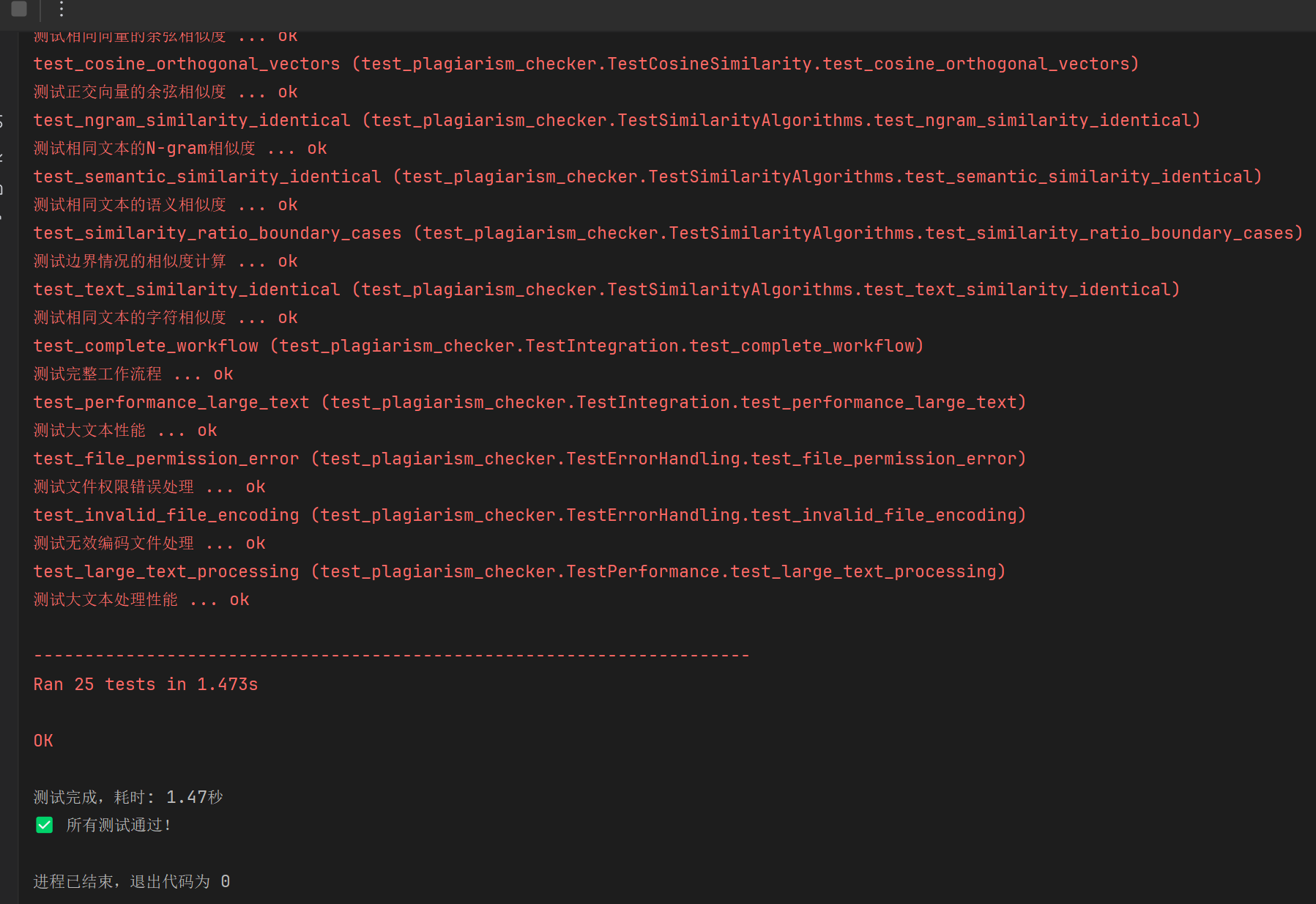Image resolution: width=1316 pixels, height=904 pixels.
Task: Click the green checkmark beside 所有测试通过
Action: tap(44, 826)
